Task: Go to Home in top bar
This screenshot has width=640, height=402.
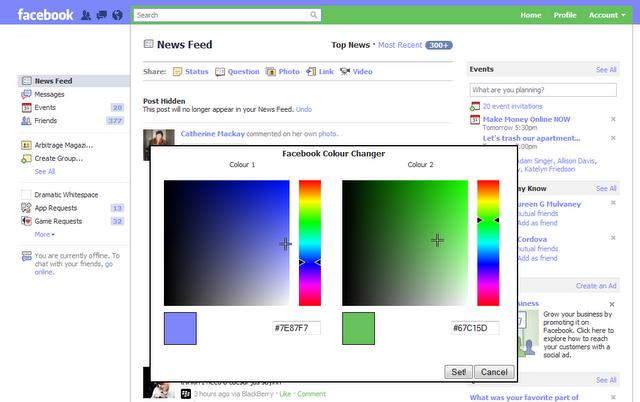Action: pos(531,15)
